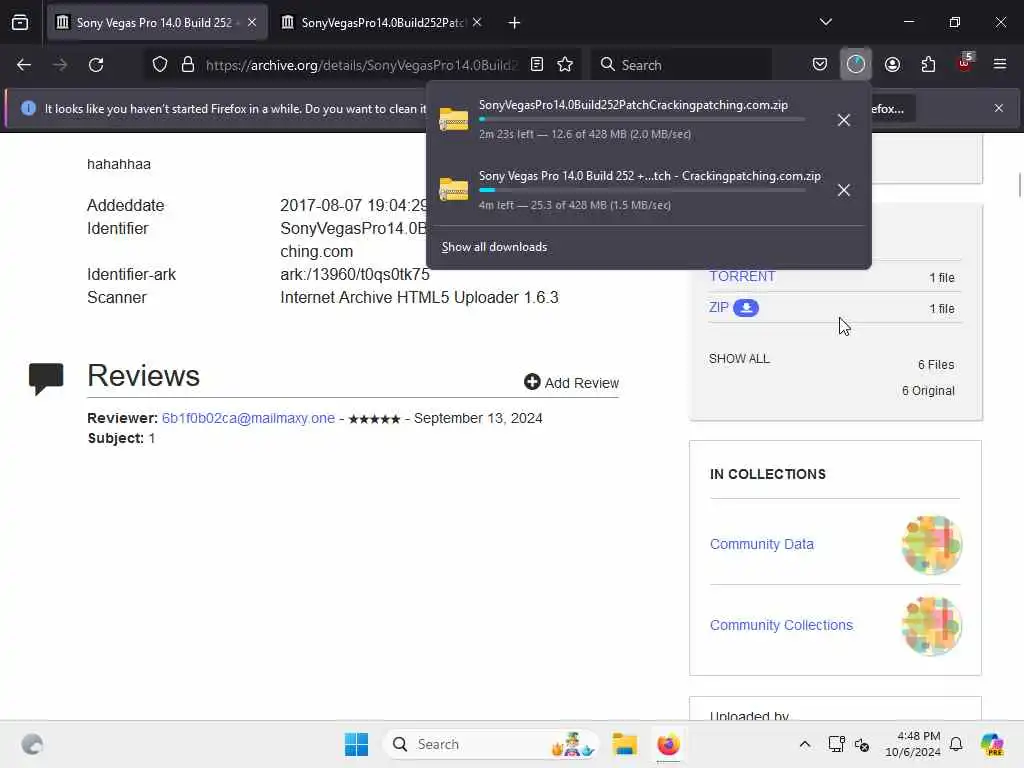Open the Community Data collection link
Image resolution: width=1024 pixels, height=768 pixels.
(761, 544)
